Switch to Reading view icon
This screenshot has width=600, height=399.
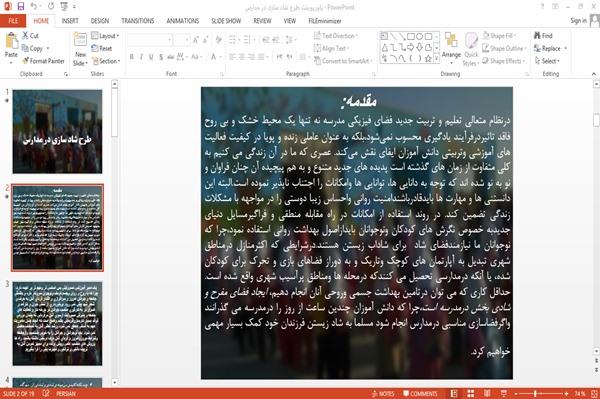487,394
